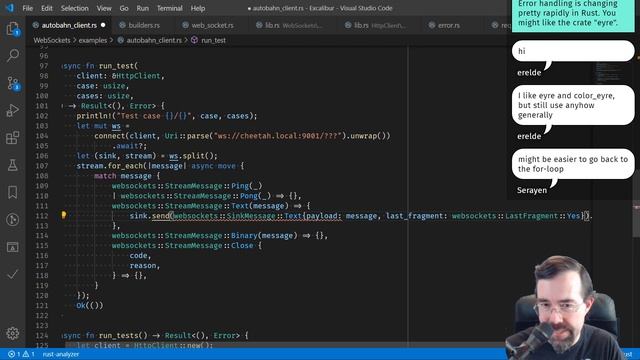Open the Run menu
640x360 pixels.
[142, 8]
